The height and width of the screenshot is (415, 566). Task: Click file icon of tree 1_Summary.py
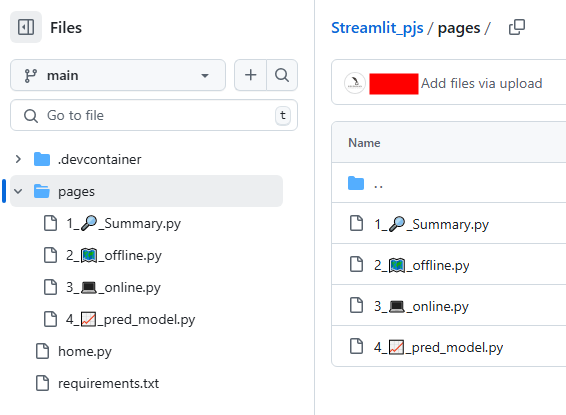pos(50,223)
